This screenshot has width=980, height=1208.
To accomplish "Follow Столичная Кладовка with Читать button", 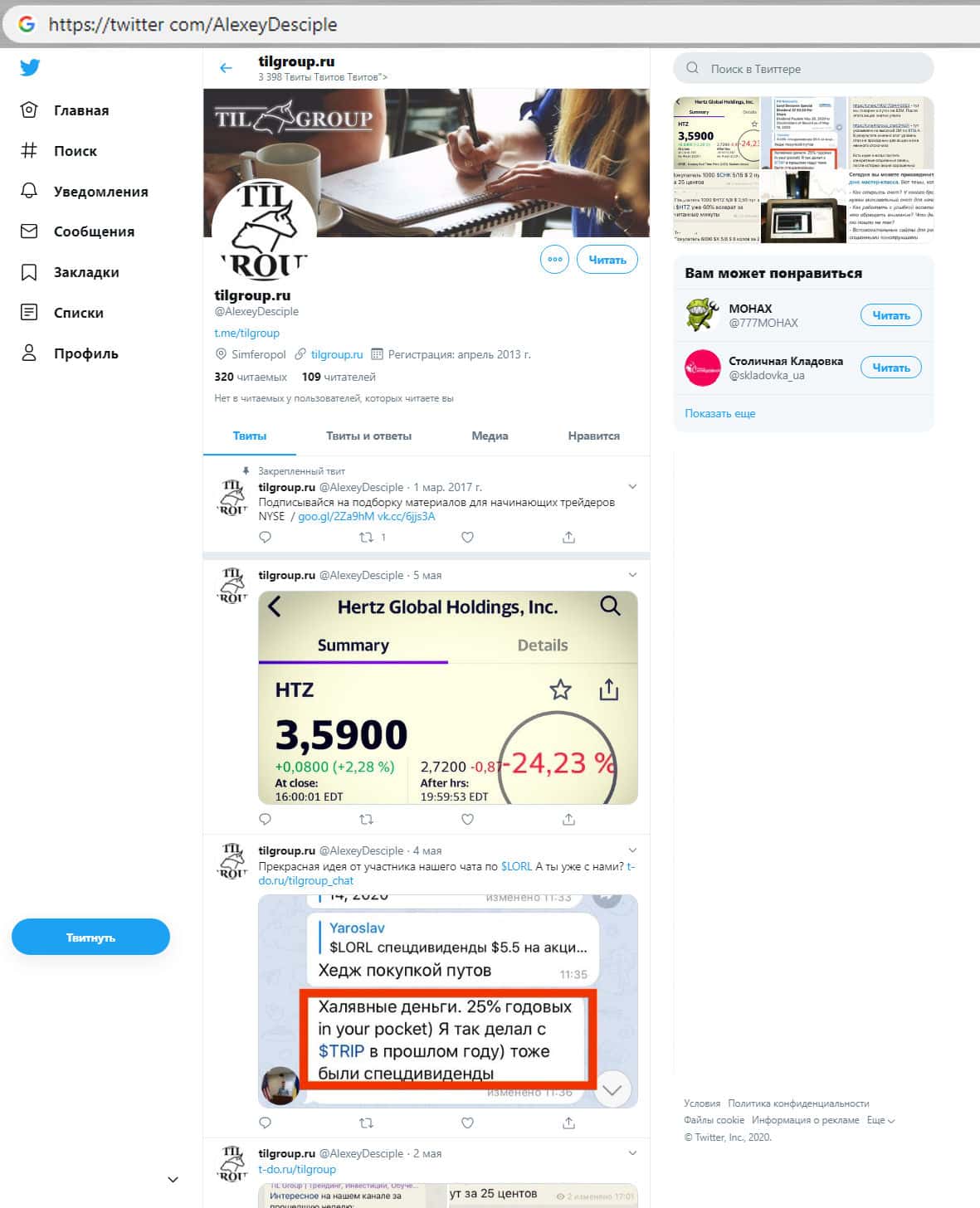I will 890,368.
